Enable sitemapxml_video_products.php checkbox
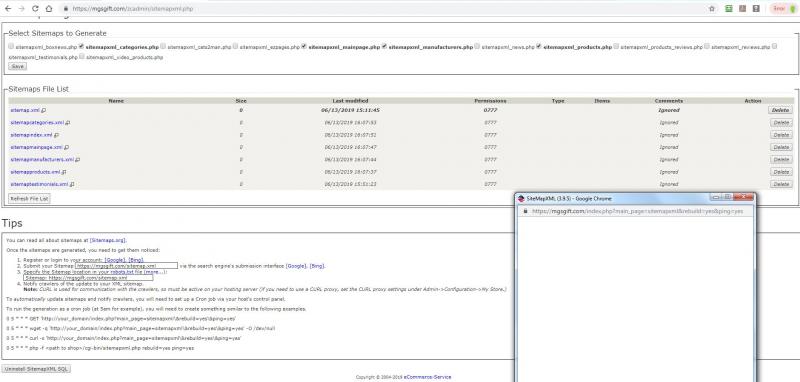The width and height of the screenshot is (800, 382). click(x=82, y=57)
